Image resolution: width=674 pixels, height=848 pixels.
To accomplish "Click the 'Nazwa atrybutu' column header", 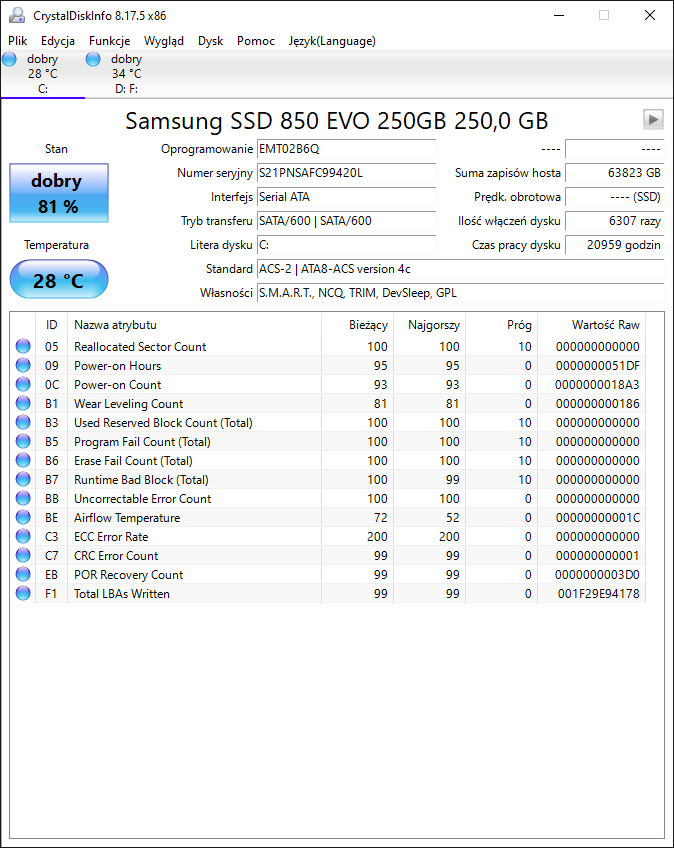I will pyautogui.click(x=195, y=324).
